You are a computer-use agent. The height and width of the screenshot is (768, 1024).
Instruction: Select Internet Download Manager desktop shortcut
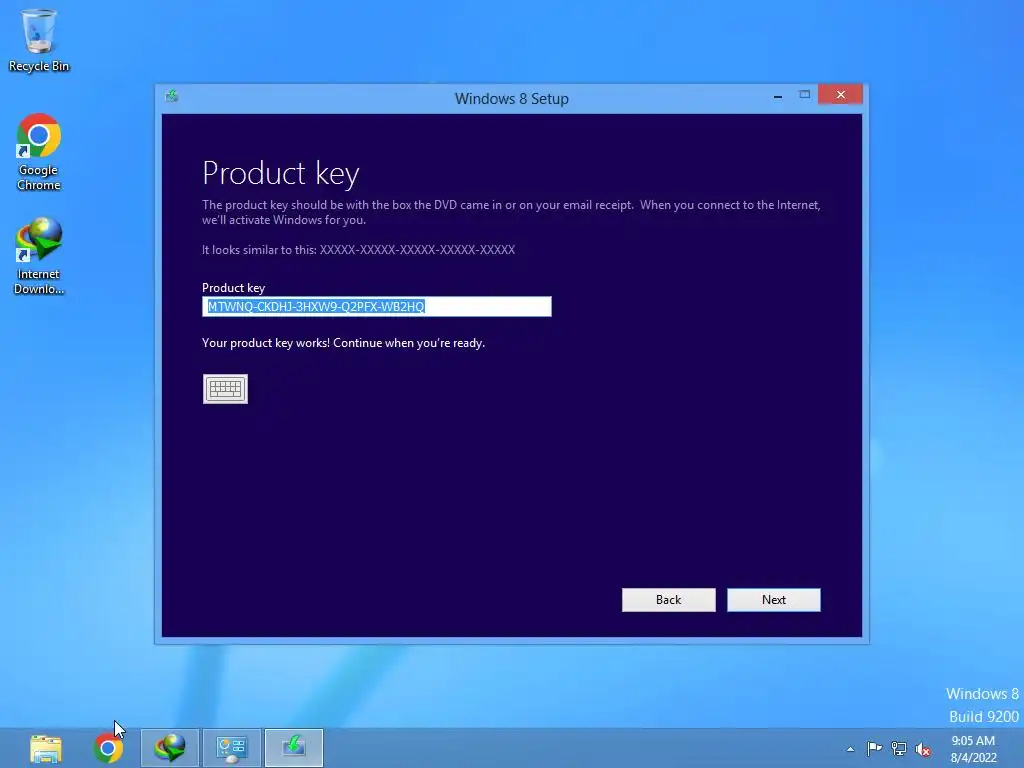click(39, 257)
